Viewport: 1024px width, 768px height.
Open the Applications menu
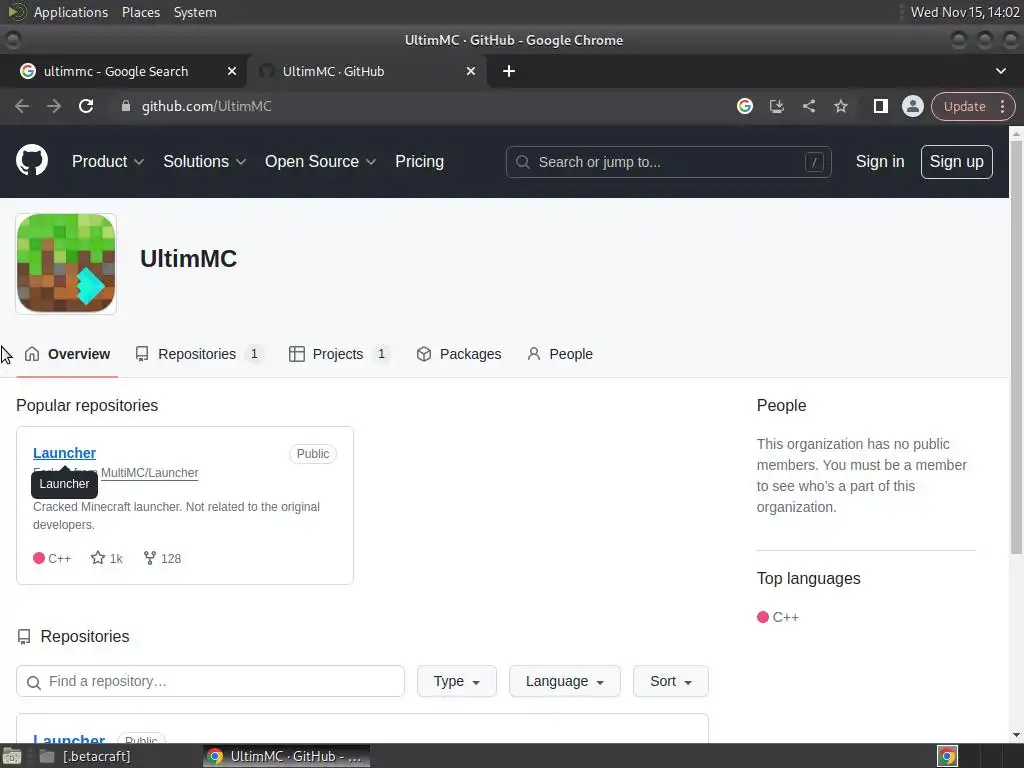71,12
